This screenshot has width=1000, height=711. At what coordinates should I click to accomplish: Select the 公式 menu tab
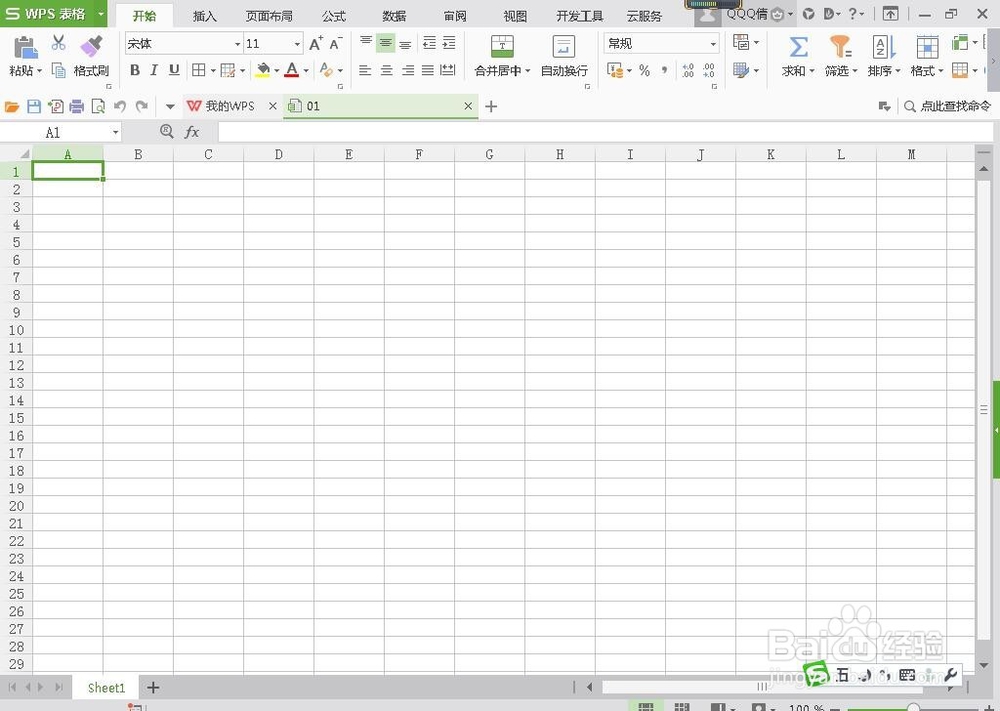pyautogui.click(x=333, y=16)
